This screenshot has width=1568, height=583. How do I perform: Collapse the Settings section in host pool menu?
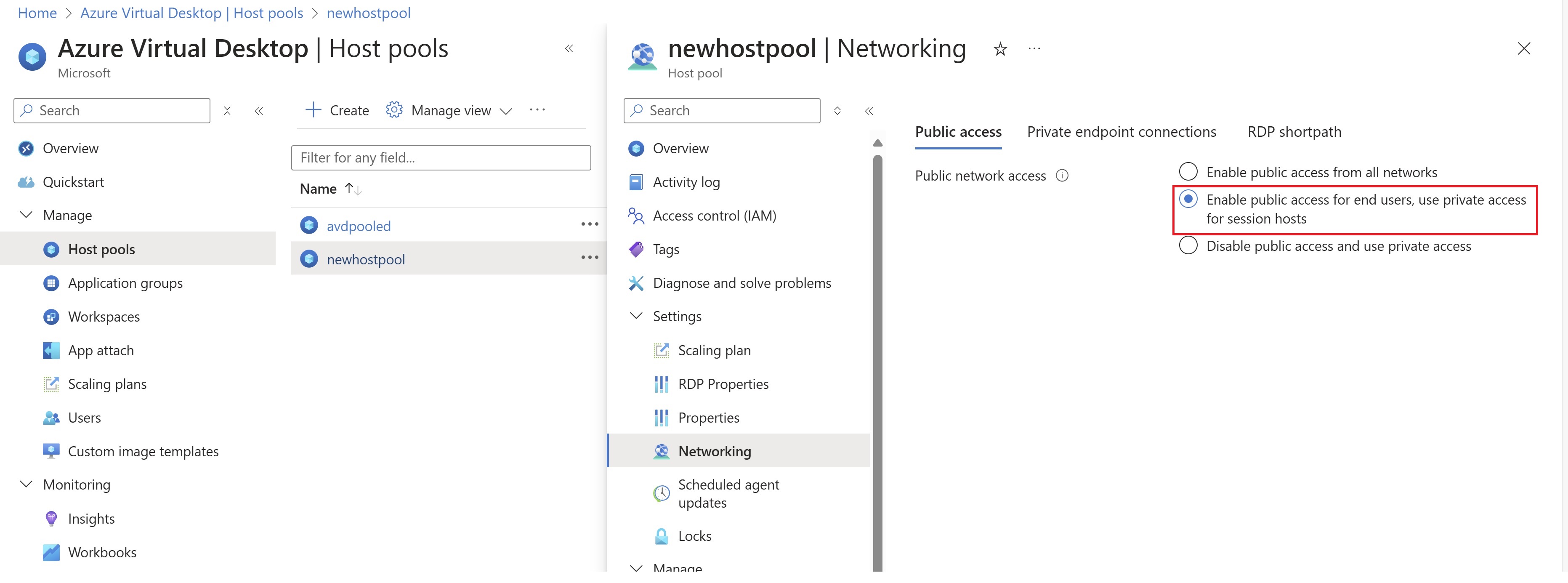pyautogui.click(x=636, y=317)
